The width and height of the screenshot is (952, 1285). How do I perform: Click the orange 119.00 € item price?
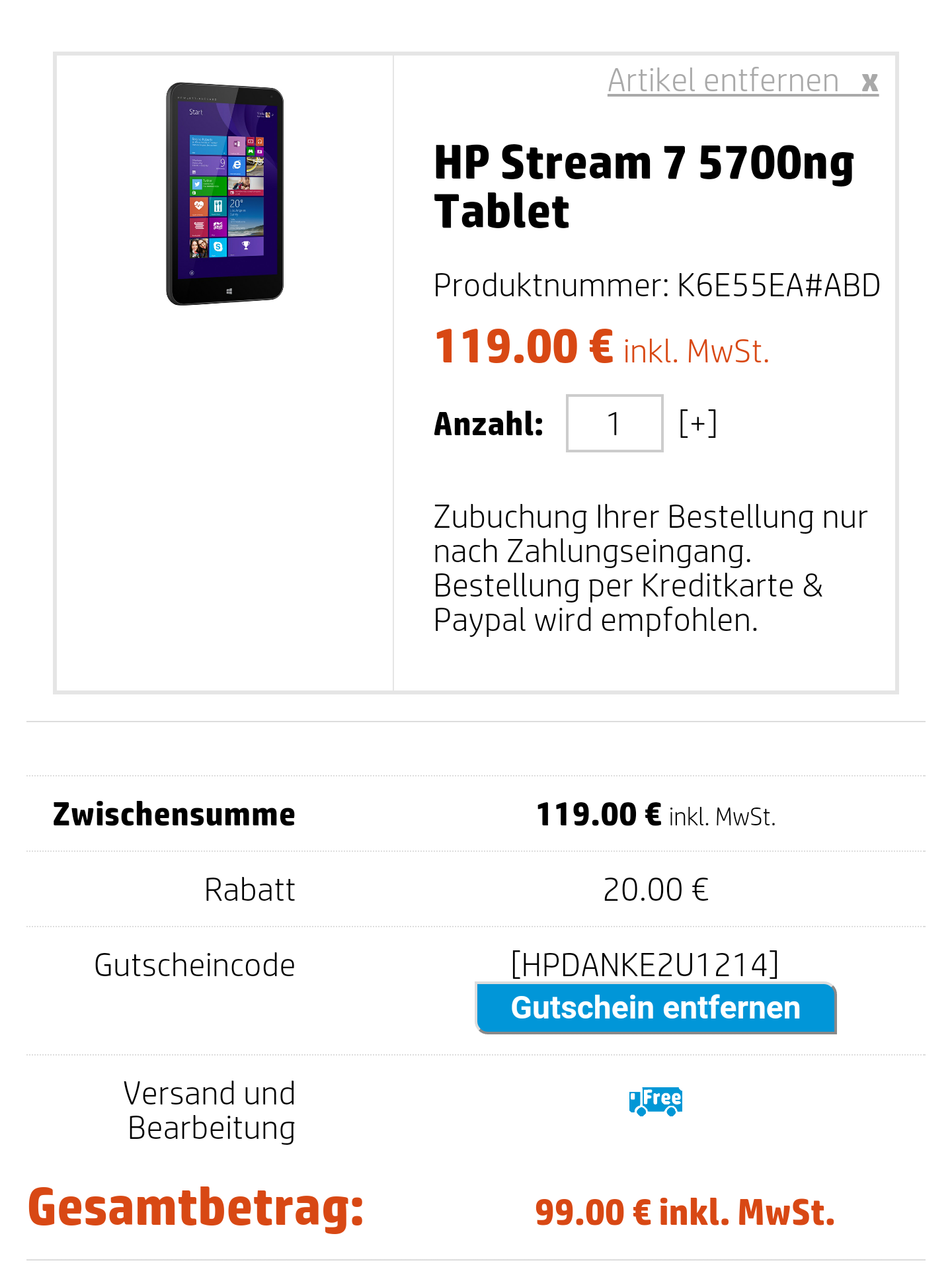pos(524,347)
